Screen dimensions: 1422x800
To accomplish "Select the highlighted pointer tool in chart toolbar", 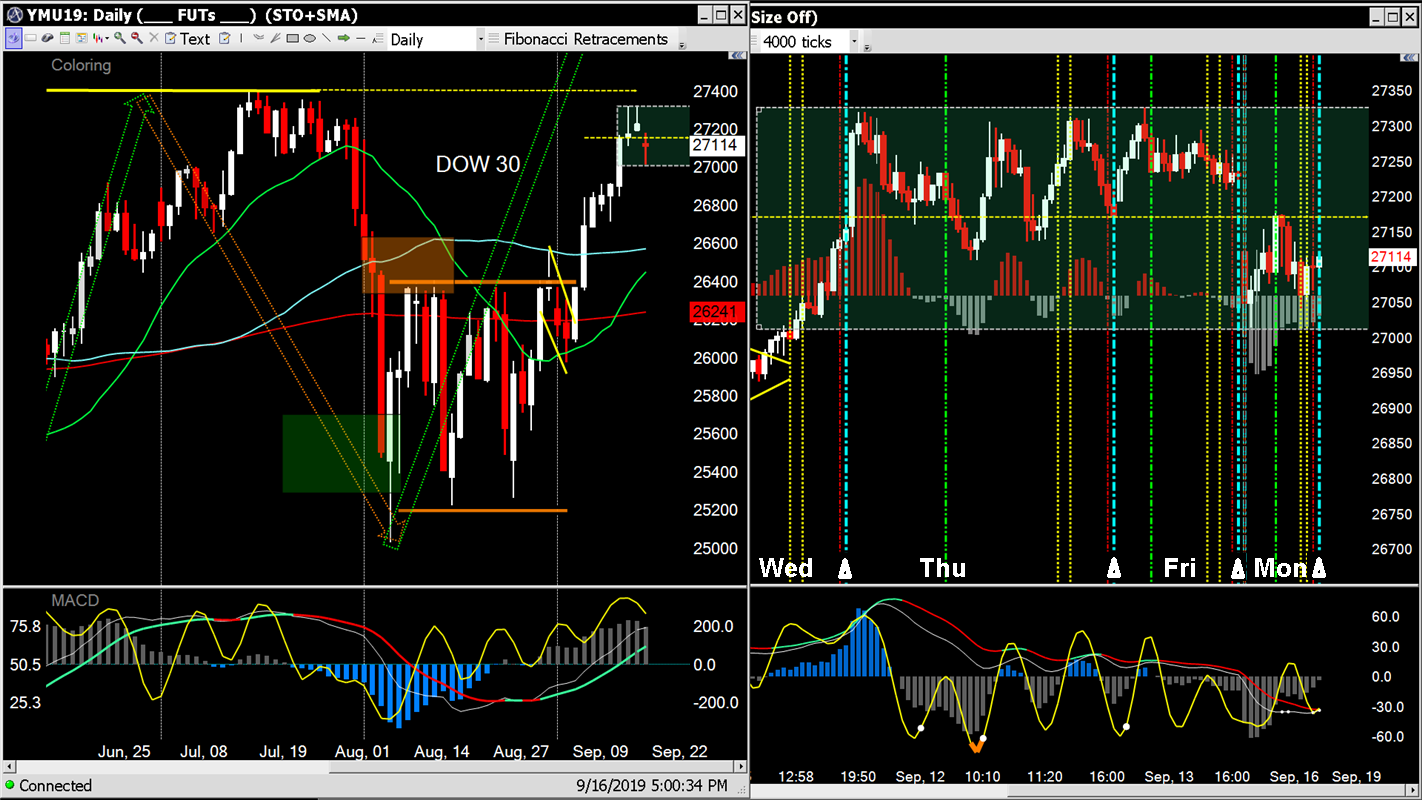I will (x=14, y=38).
